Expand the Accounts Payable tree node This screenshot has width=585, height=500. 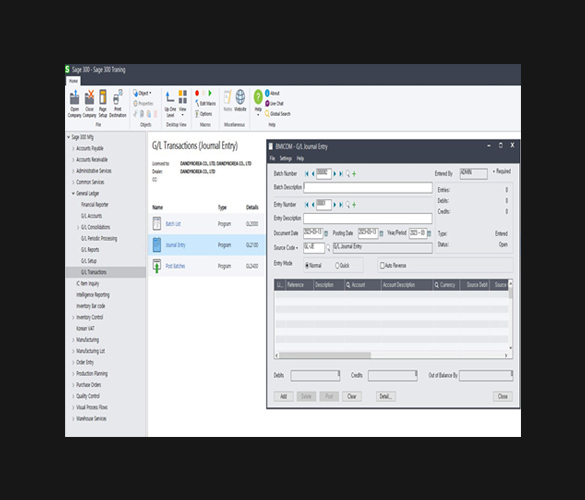pyautogui.click(x=73, y=149)
